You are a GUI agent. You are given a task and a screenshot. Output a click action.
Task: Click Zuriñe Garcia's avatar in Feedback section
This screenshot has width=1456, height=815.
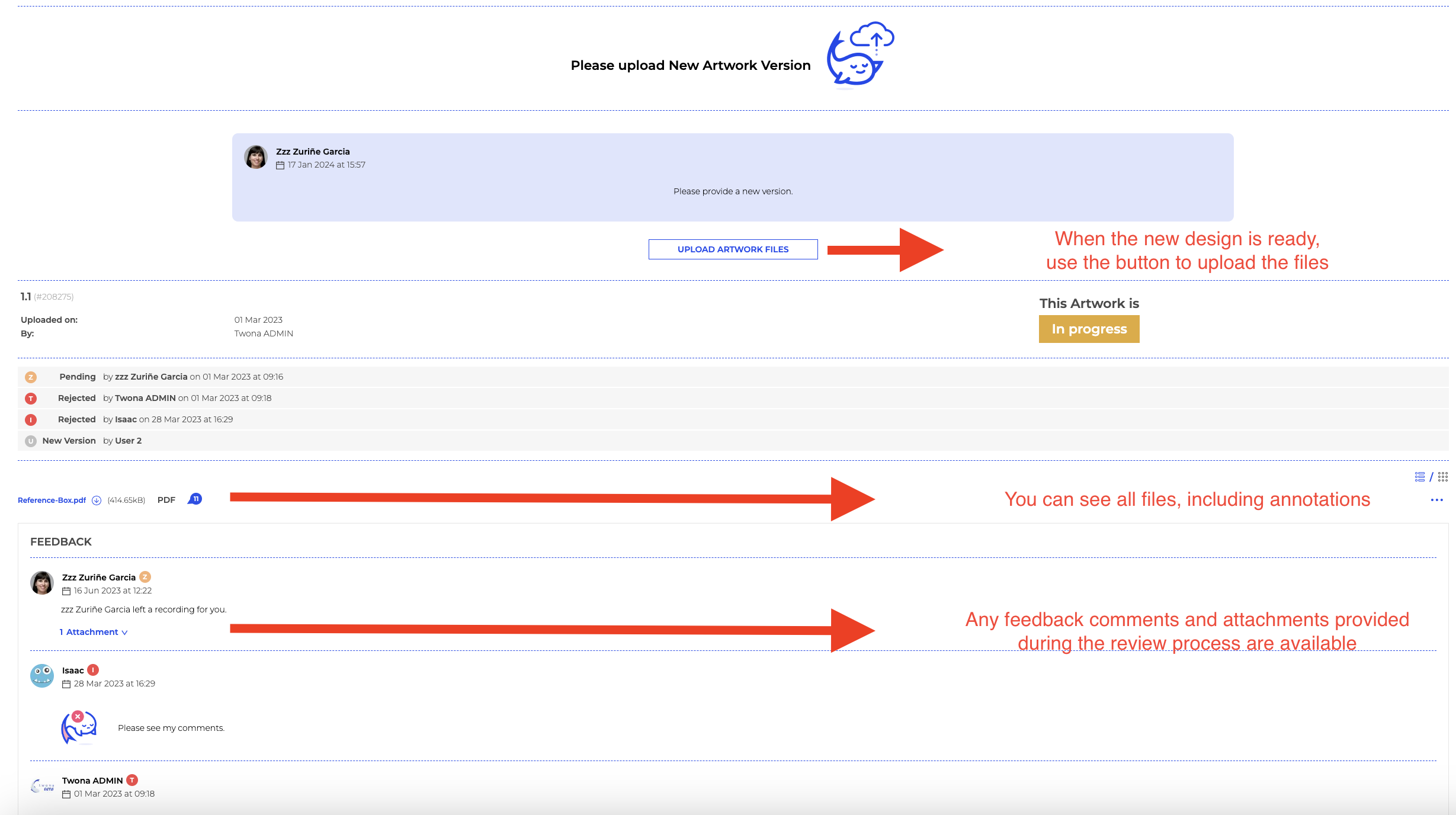coord(42,583)
